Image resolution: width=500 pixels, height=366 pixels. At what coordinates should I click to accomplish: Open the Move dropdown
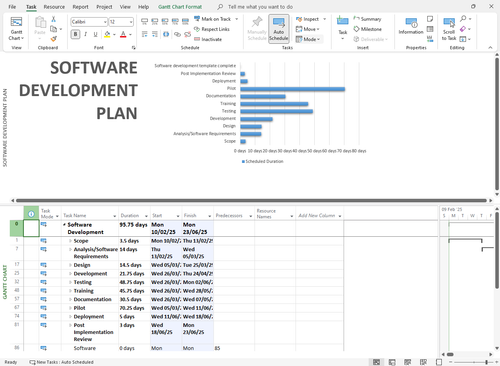307,29
